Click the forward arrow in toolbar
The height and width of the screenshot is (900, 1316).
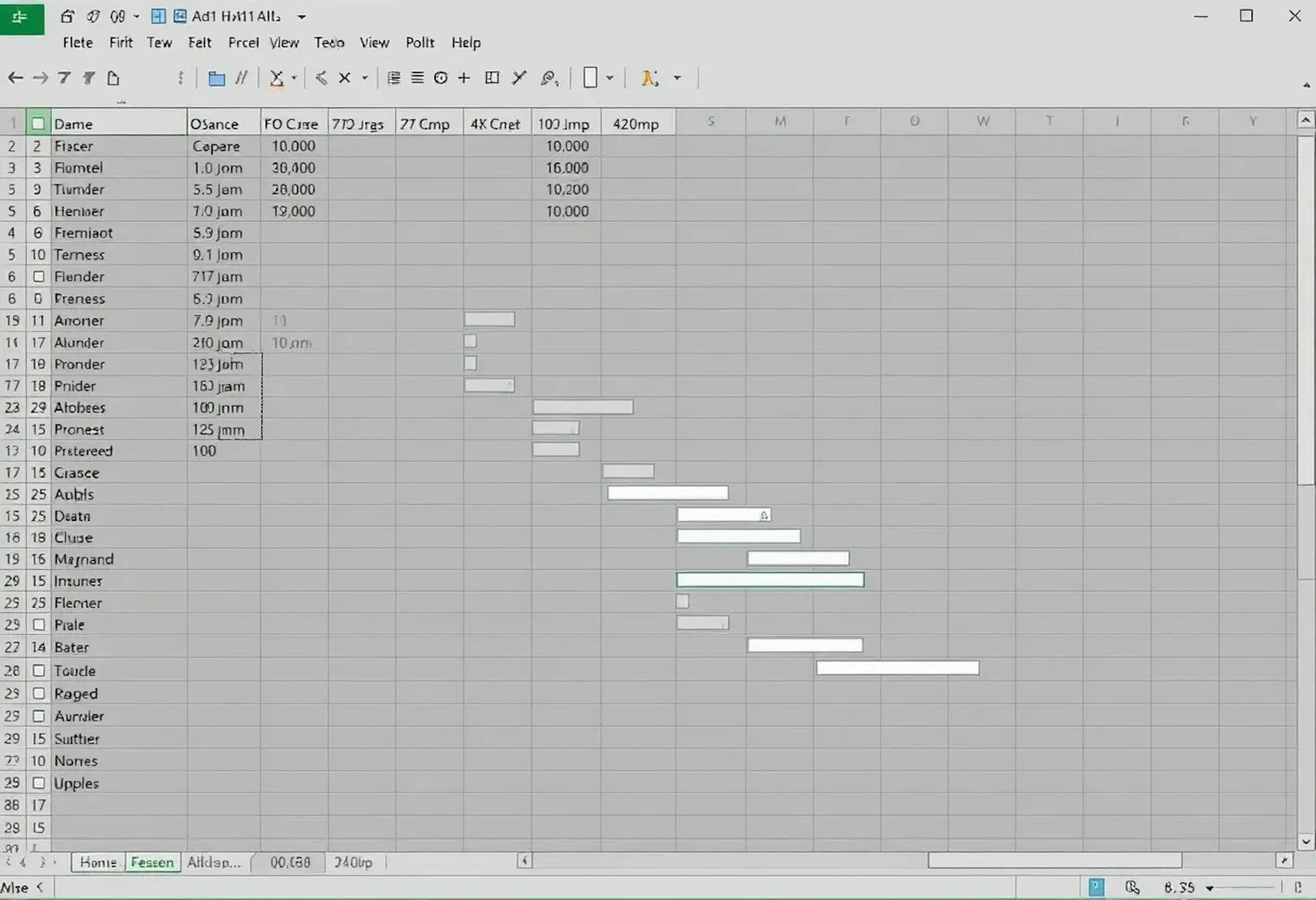[40, 77]
